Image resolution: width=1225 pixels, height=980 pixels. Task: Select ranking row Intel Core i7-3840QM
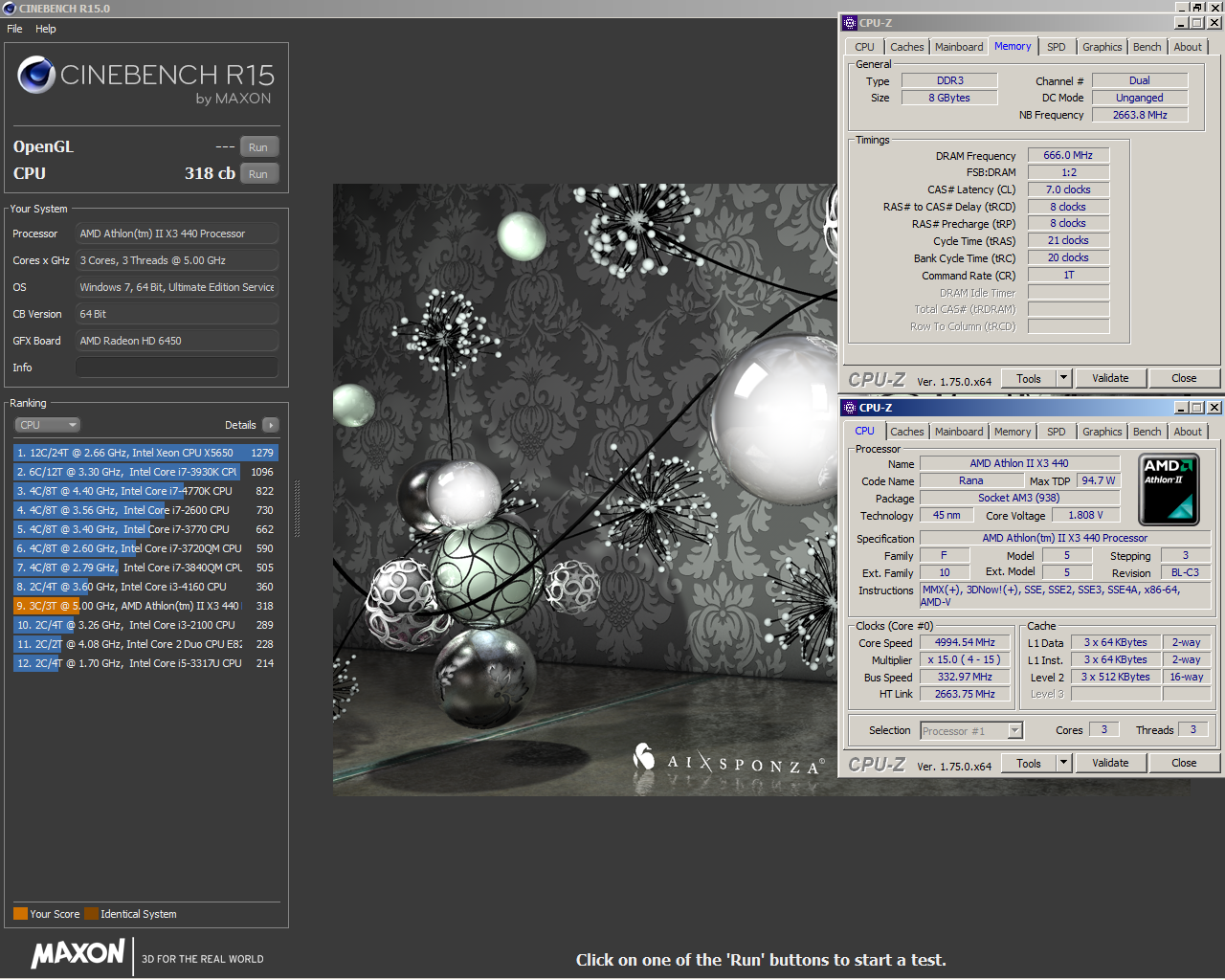pos(145,568)
